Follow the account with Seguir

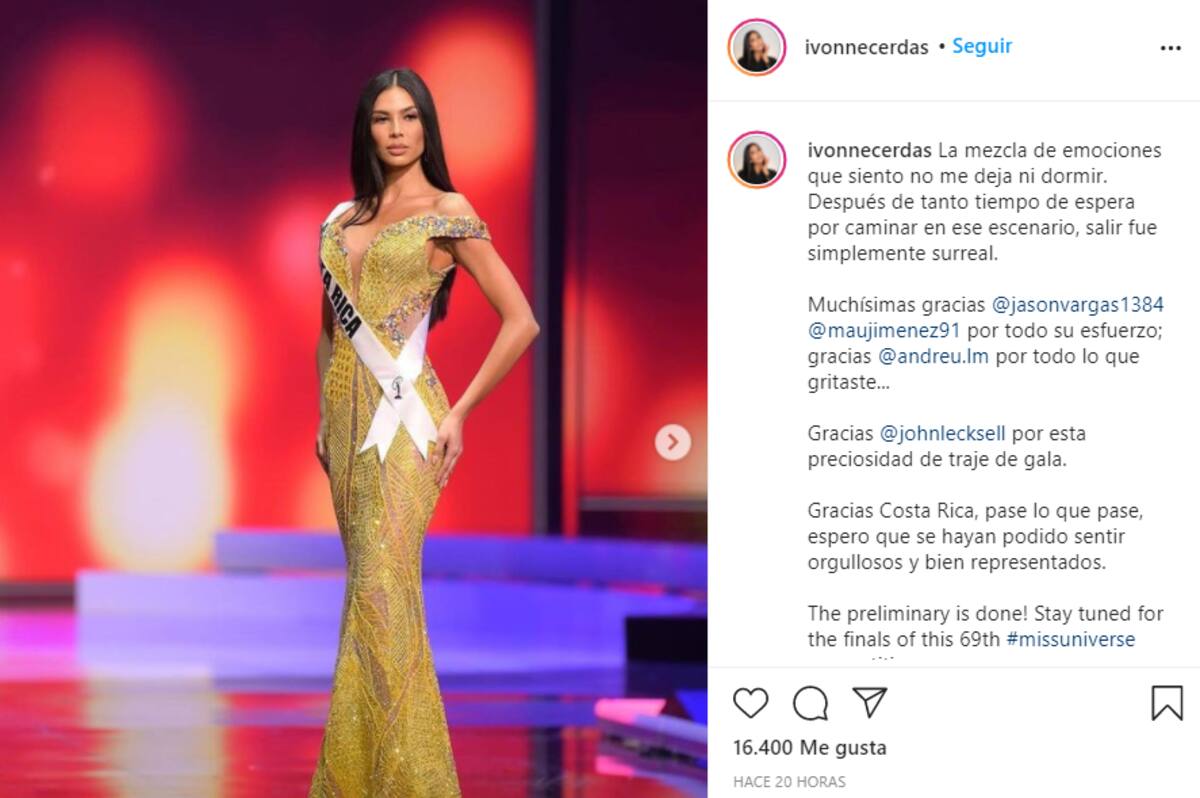click(x=982, y=46)
